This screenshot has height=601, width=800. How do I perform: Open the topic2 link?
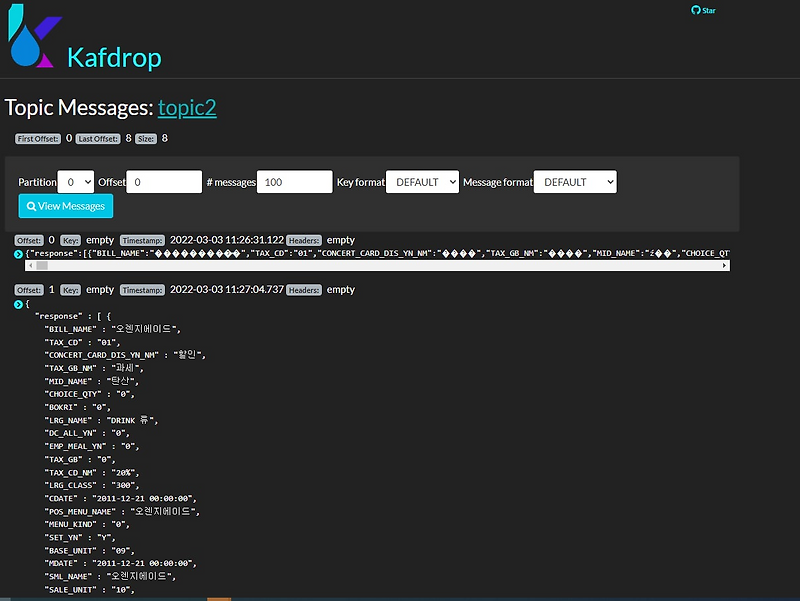[x=187, y=107]
